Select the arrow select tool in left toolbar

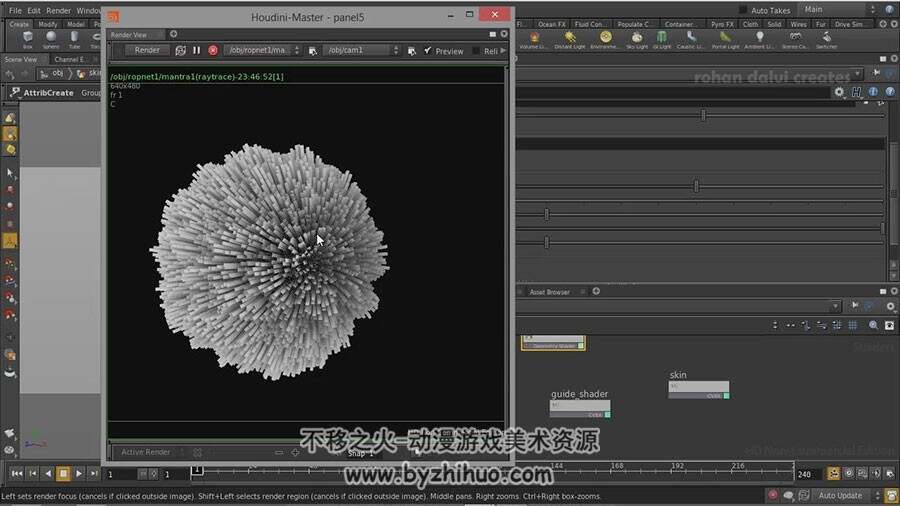coord(10,173)
